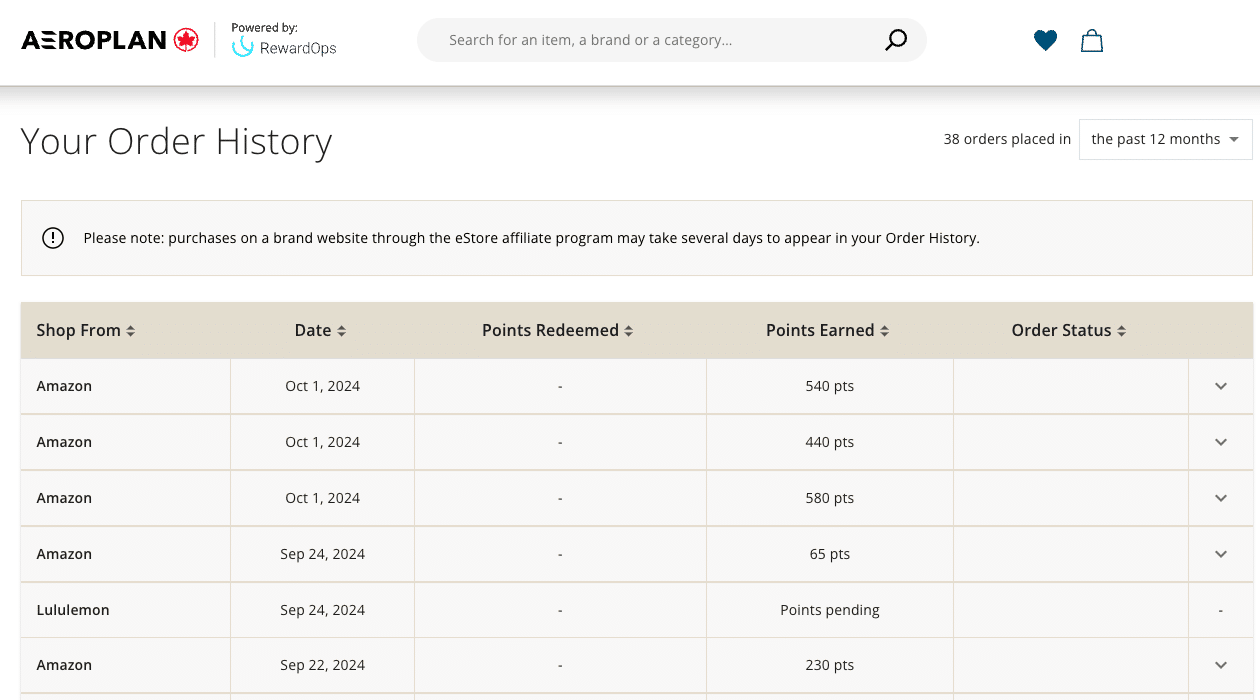Expand the 65 pts Amazon order

1220,554
